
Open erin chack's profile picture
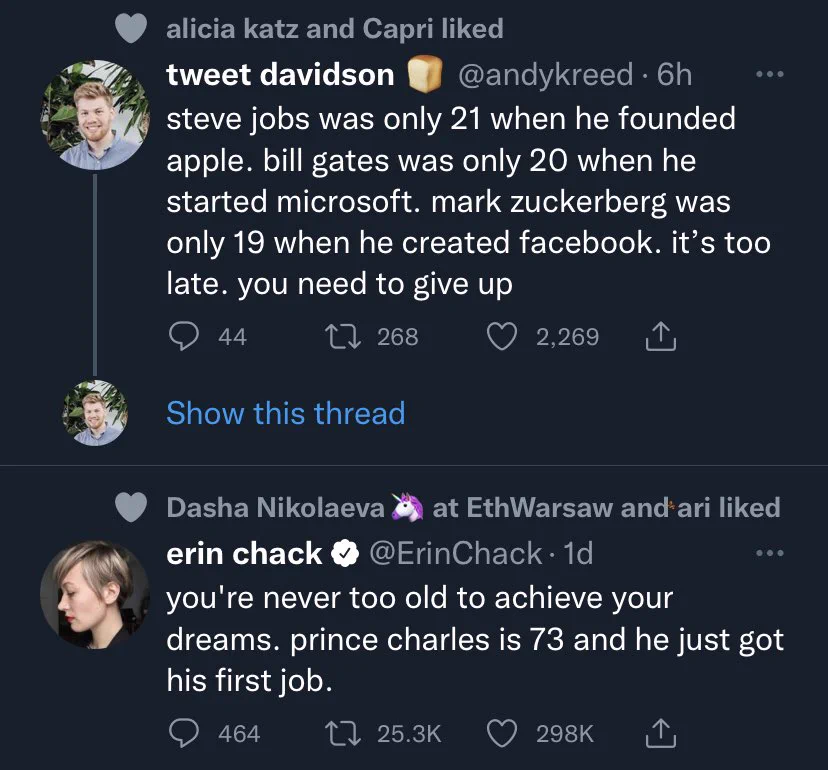(x=95, y=594)
